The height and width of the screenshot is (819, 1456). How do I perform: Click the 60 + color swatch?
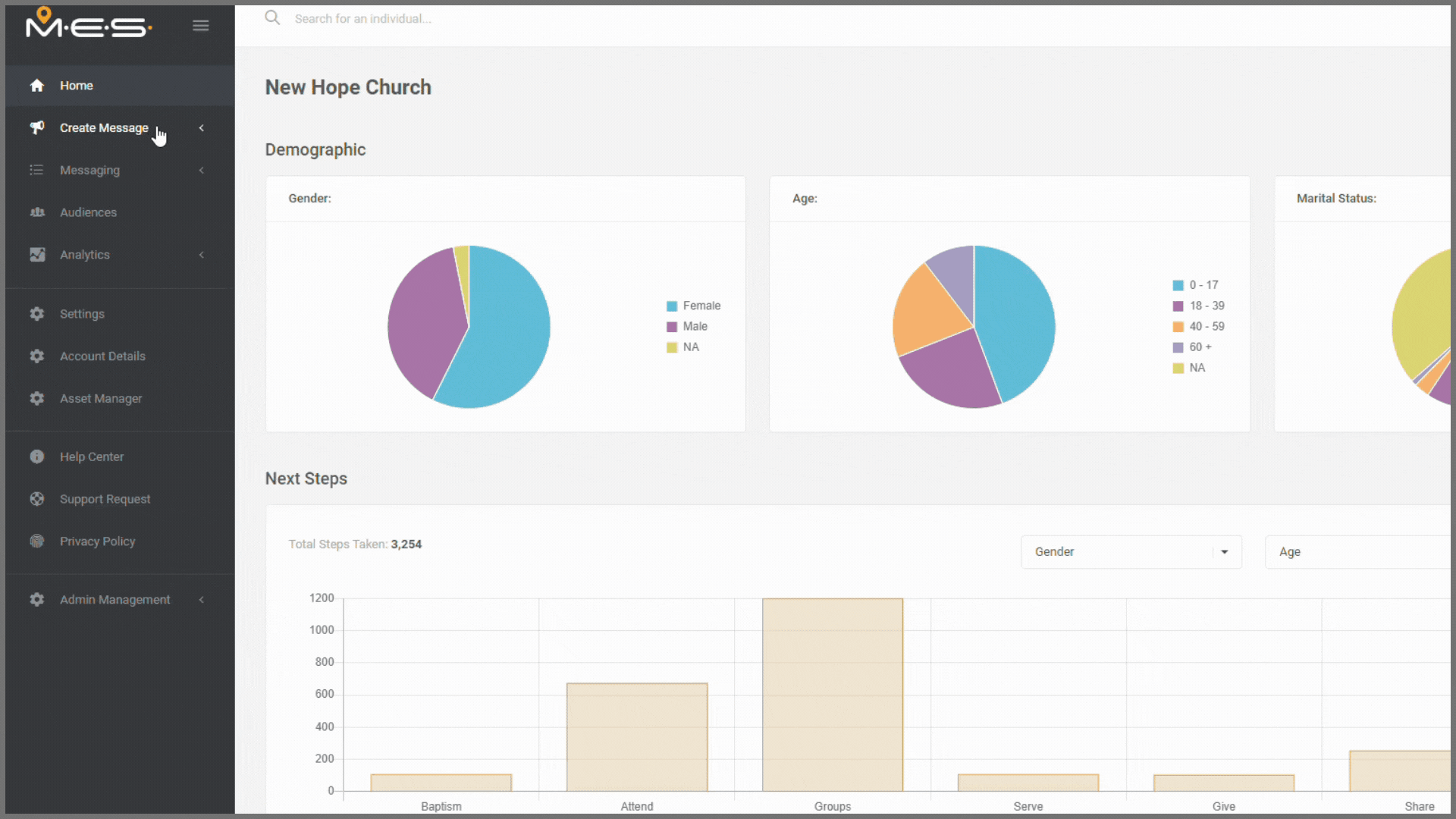pyautogui.click(x=1178, y=347)
